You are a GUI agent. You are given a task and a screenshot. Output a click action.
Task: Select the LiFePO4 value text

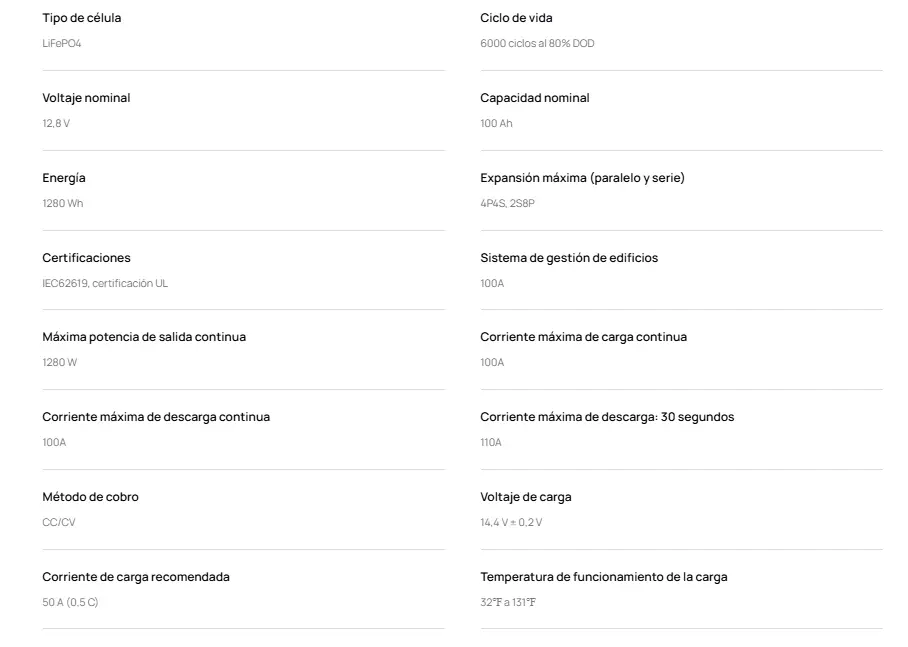[x=62, y=44]
